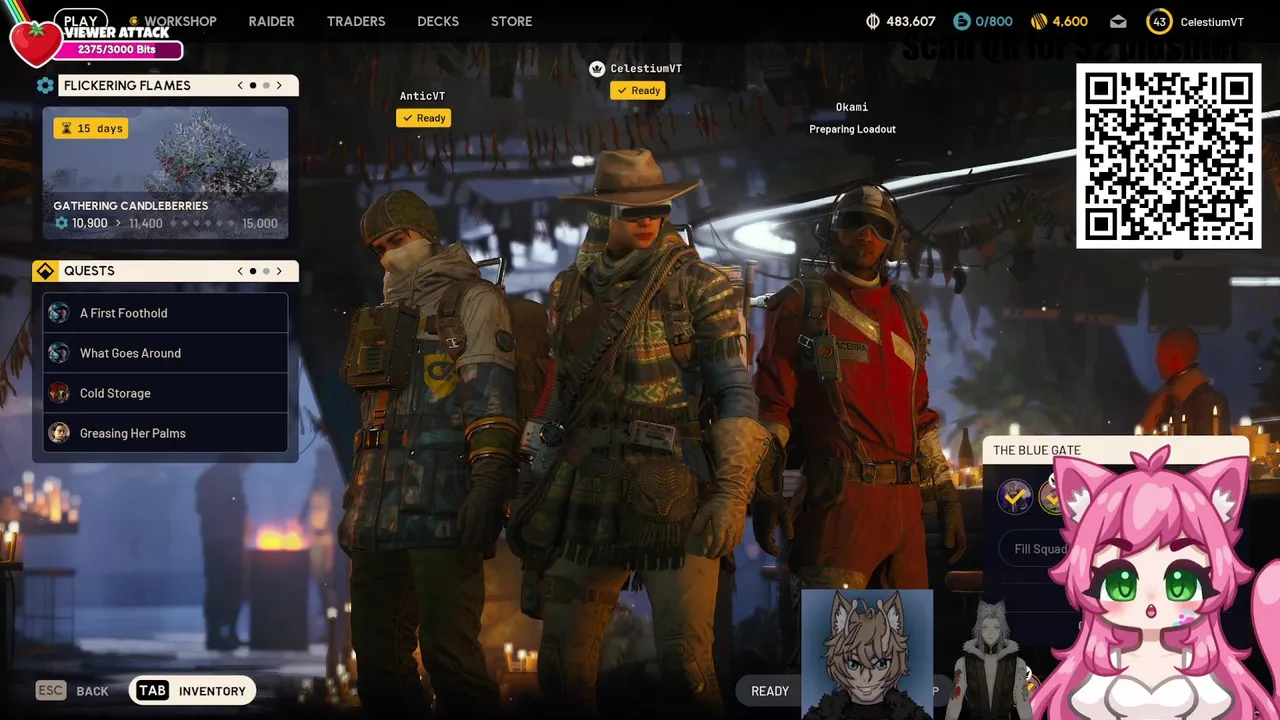This screenshot has height=720, width=1280.
Task: Click the coin currency icon beside 483,607
Action: pos(872,21)
